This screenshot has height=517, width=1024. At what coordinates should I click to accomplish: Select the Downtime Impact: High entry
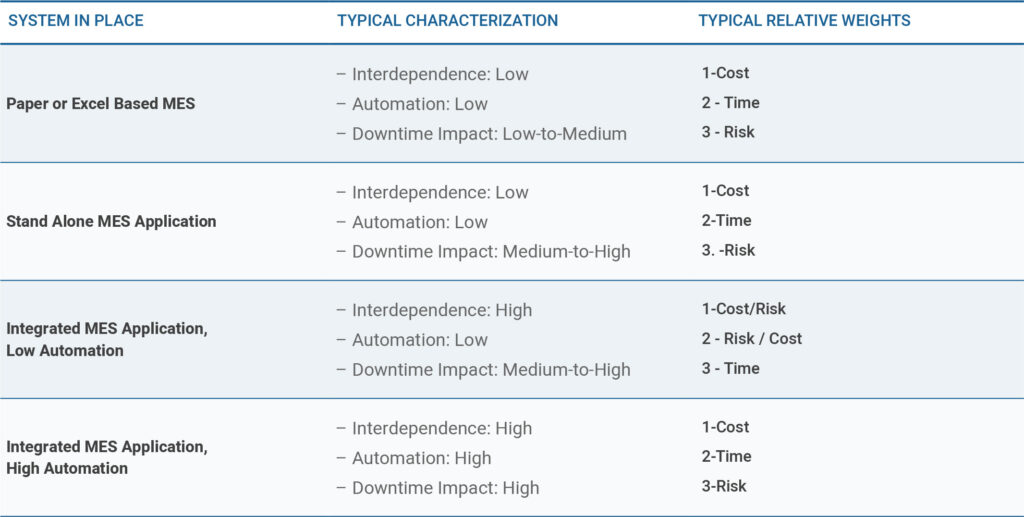pyautogui.click(x=445, y=488)
